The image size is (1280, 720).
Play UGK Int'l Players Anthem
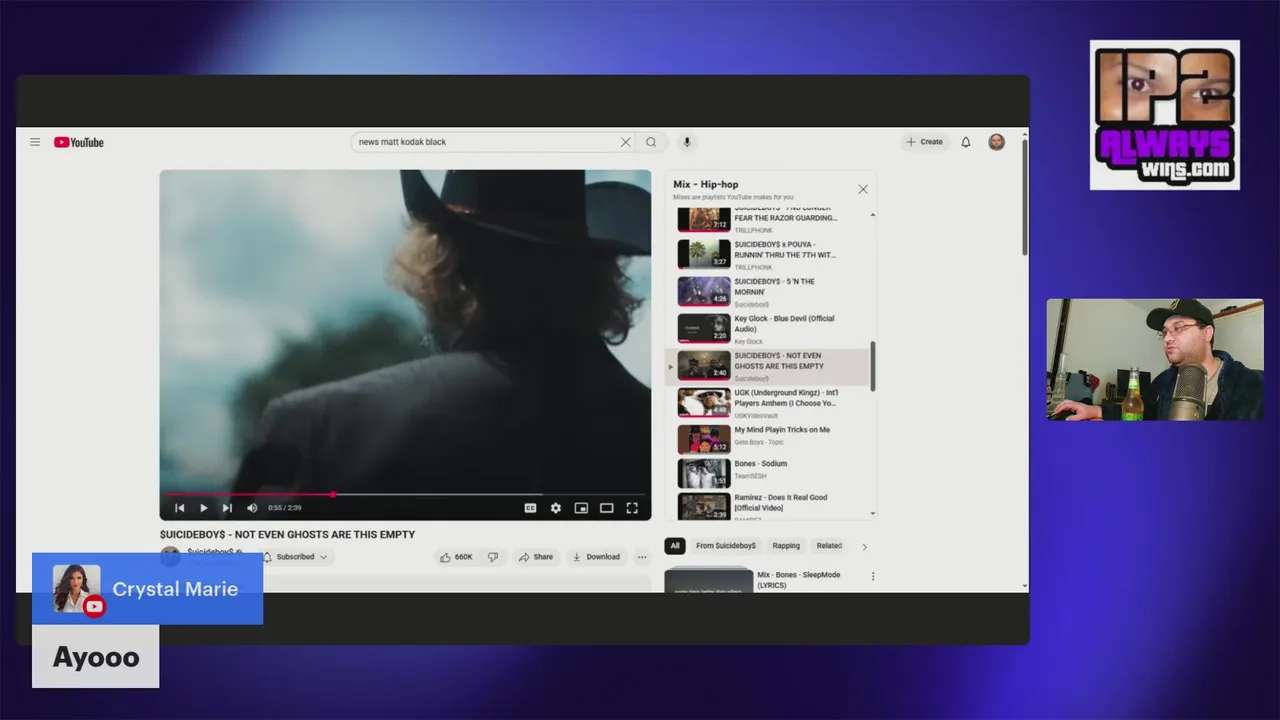(x=770, y=403)
